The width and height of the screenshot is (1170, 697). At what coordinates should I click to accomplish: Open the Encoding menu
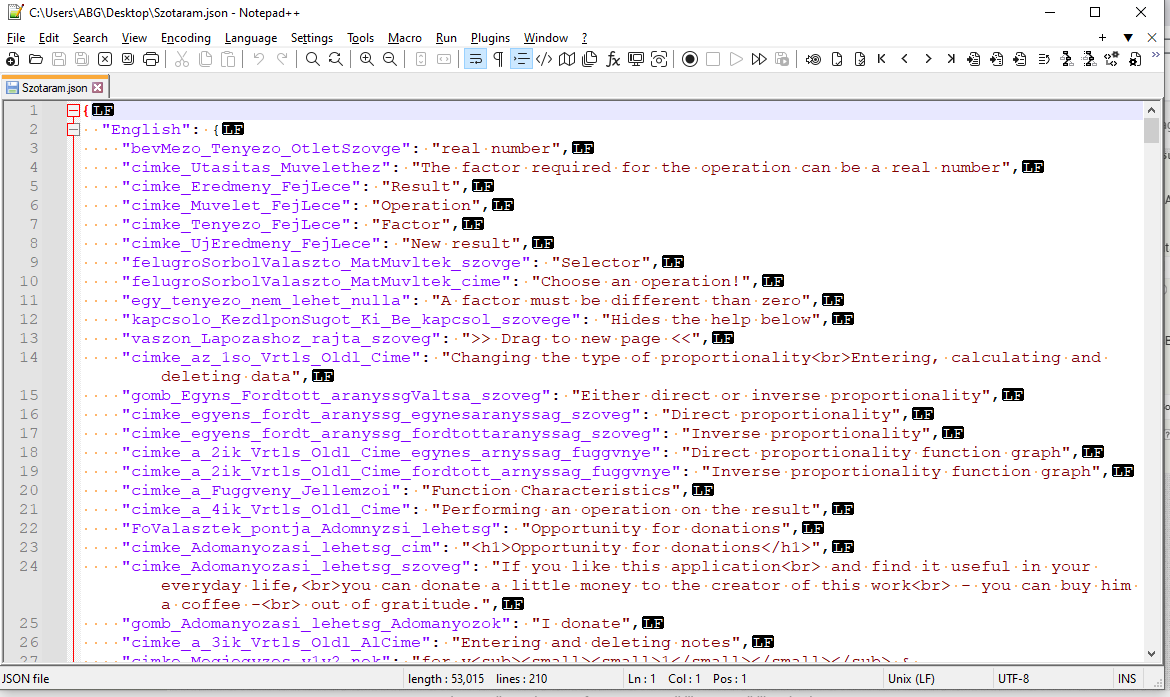click(186, 38)
